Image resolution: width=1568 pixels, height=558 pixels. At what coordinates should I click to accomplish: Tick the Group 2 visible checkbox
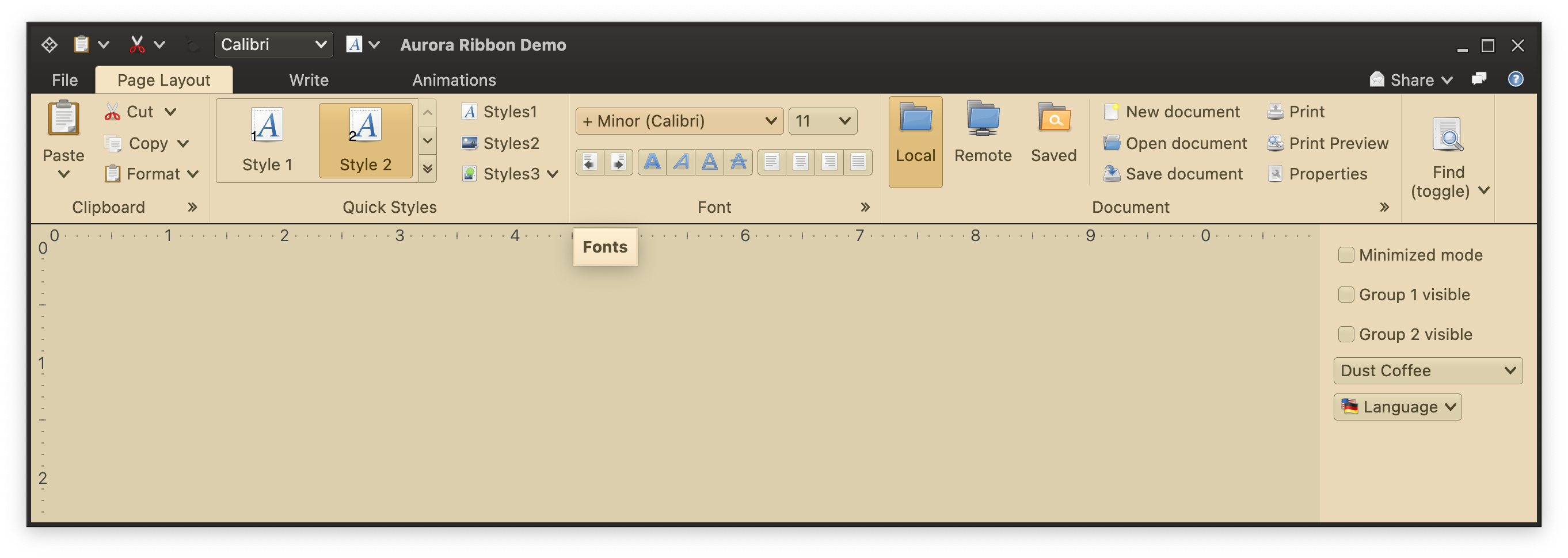1346,334
